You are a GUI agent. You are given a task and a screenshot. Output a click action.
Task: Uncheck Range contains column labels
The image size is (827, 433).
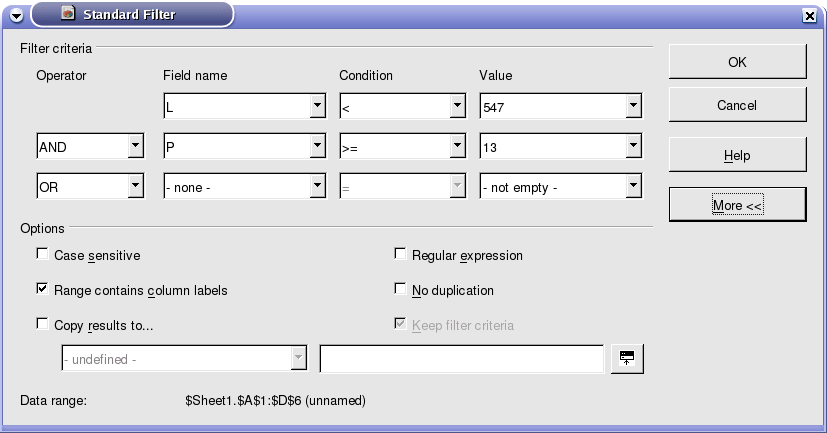42,289
